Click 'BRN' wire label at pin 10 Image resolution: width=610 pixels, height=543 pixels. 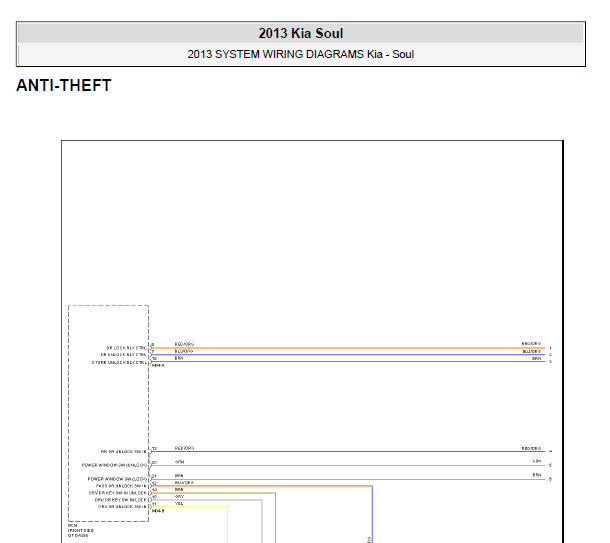pyautogui.click(x=179, y=358)
